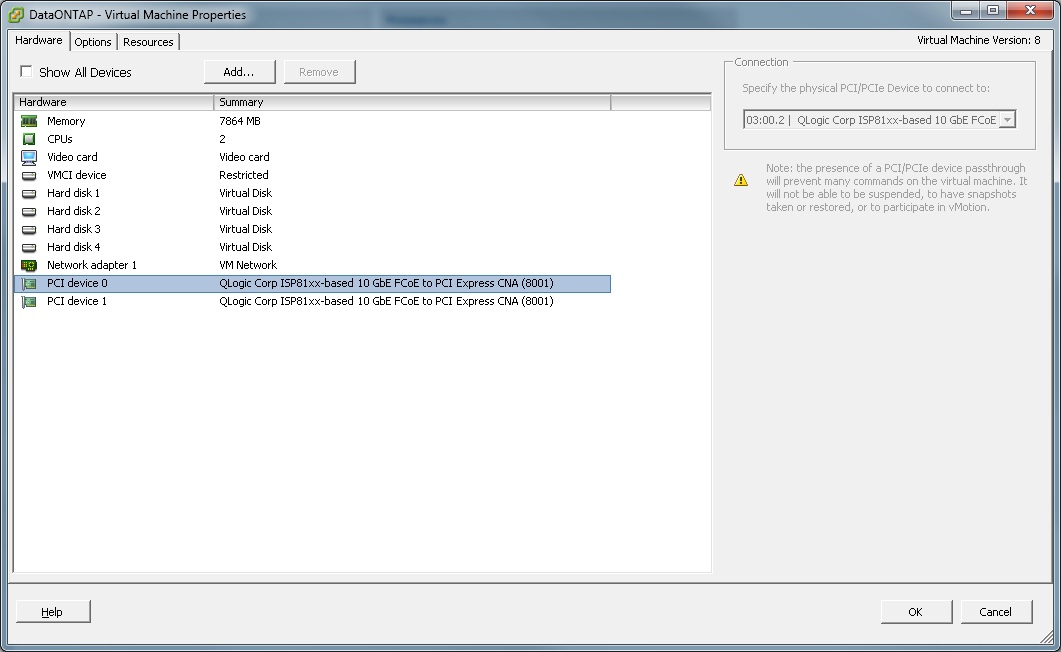
Task: Switch to the Resources tab
Action: coord(148,42)
